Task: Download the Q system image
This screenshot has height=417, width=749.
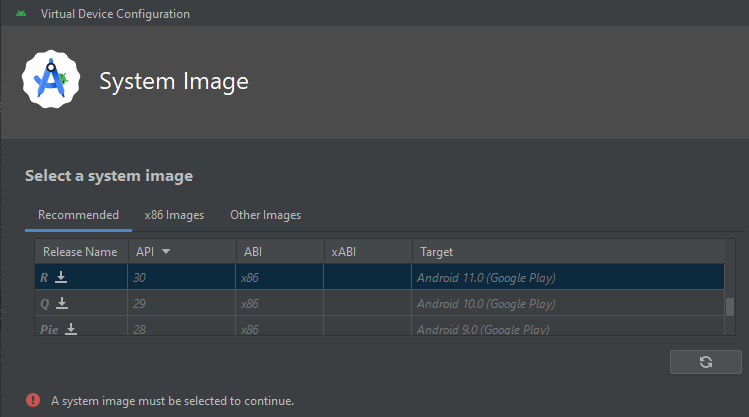Action: point(62,303)
